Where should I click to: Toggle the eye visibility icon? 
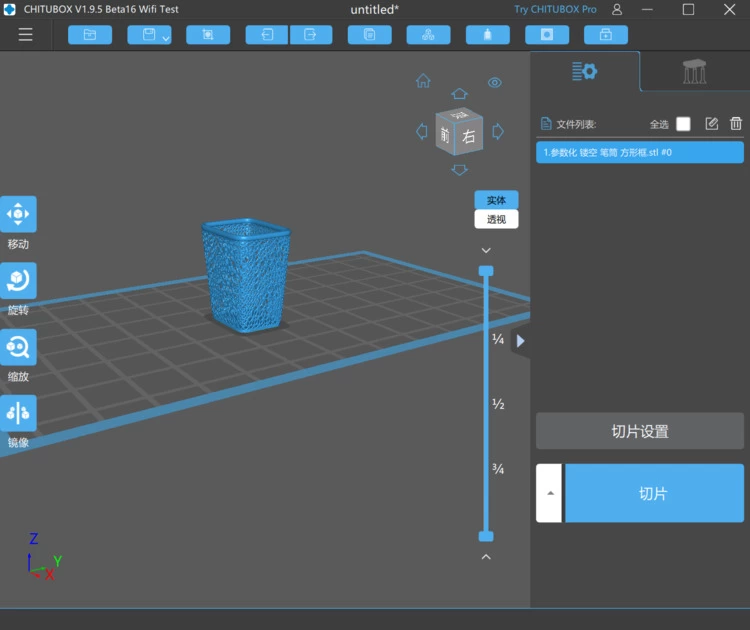pos(494,82)
